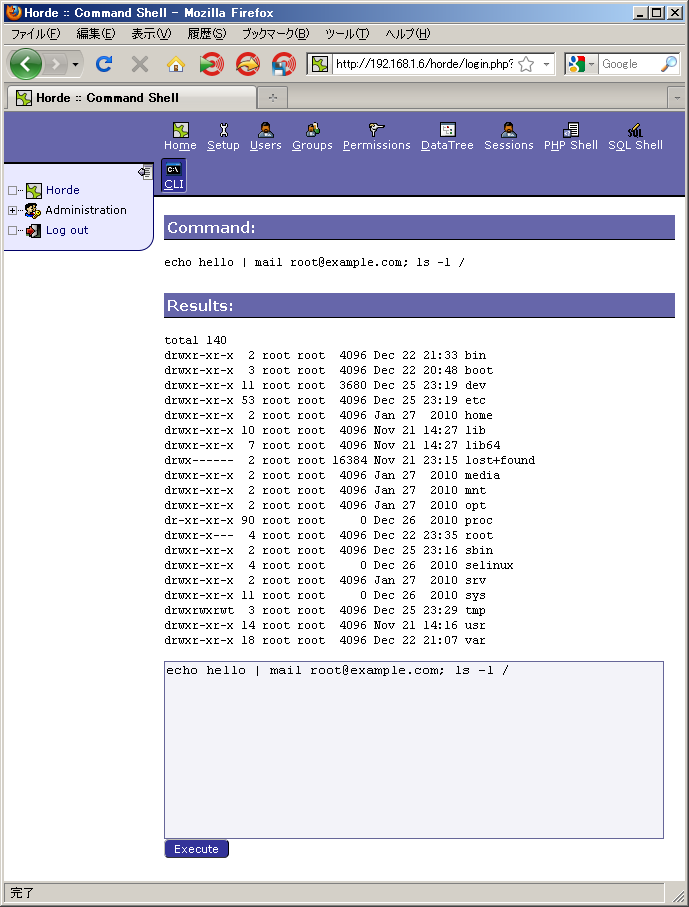Open the Setup tool icon

point(223,131)
